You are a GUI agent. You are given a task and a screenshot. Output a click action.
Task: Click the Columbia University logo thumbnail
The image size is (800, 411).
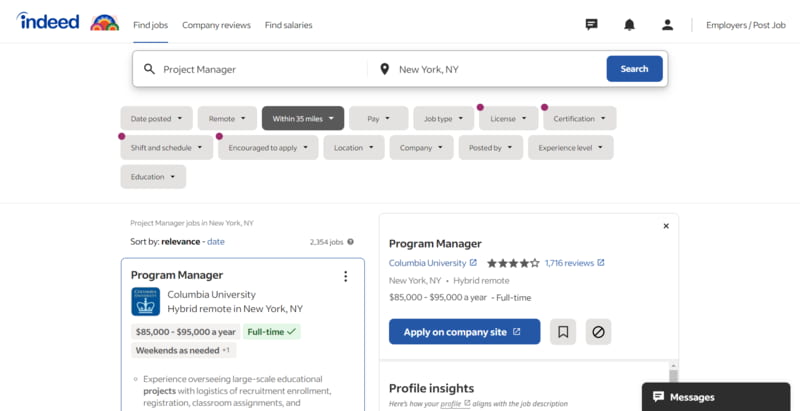point(145,301)
